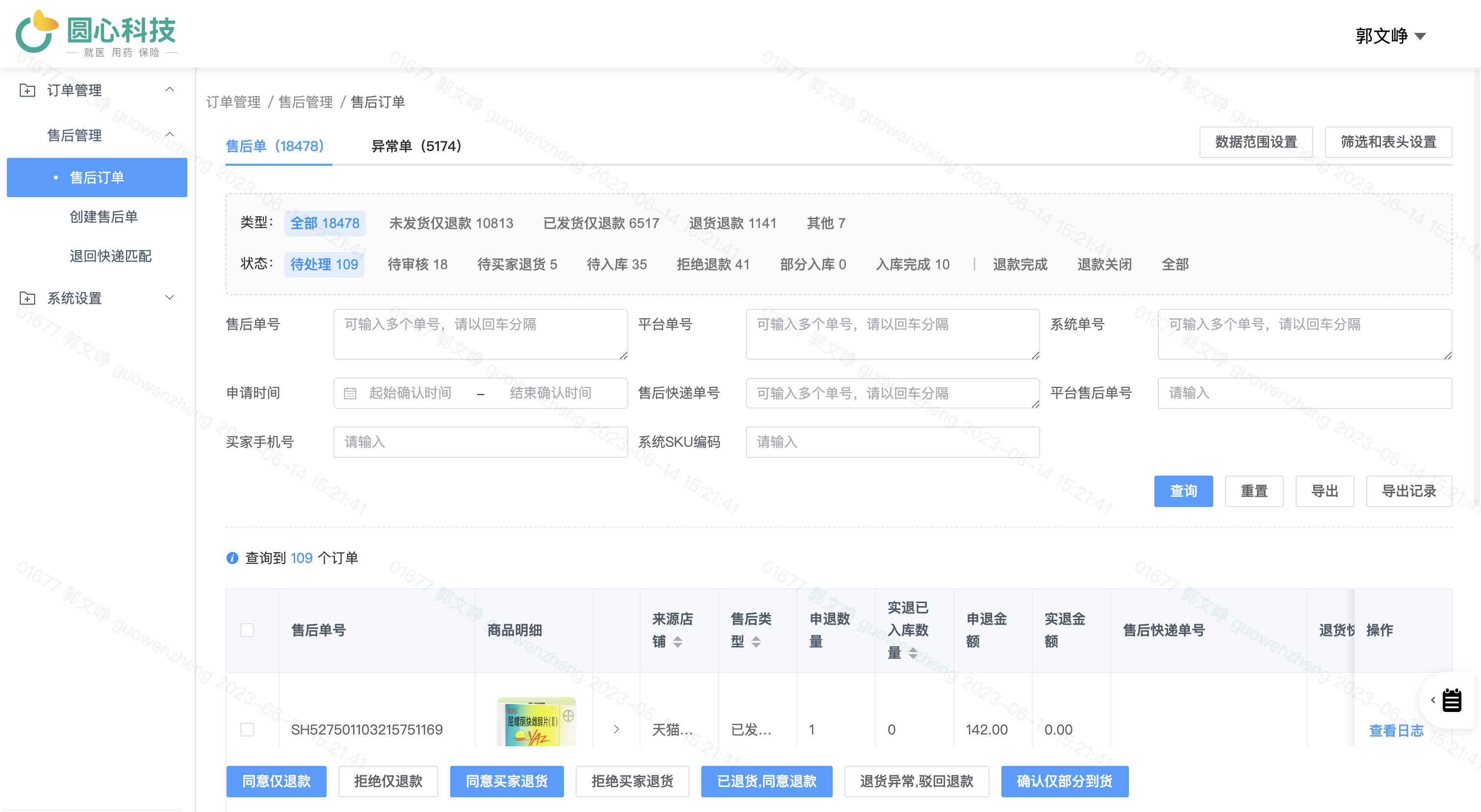Image resolution: width=1481 pixels, height=812 pixels.
Task: Click the 已退货,同意退款 button
Action: click(x=767, y=782)
